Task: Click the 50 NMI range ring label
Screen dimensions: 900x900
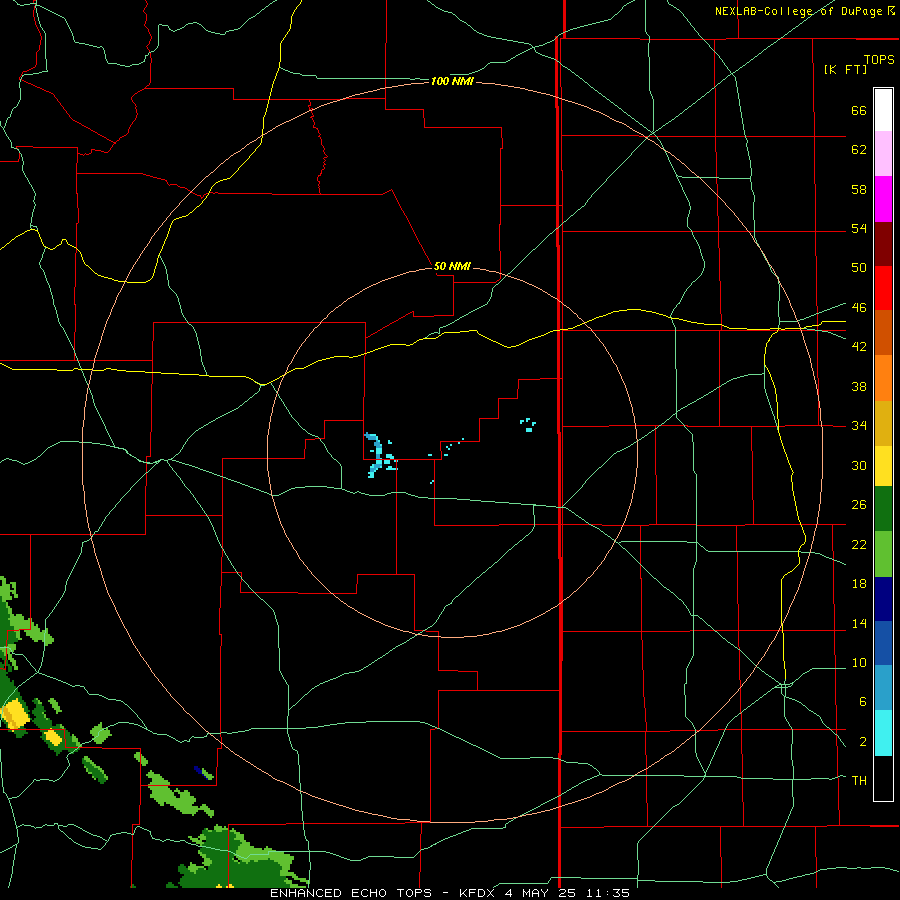Action: 452,266
